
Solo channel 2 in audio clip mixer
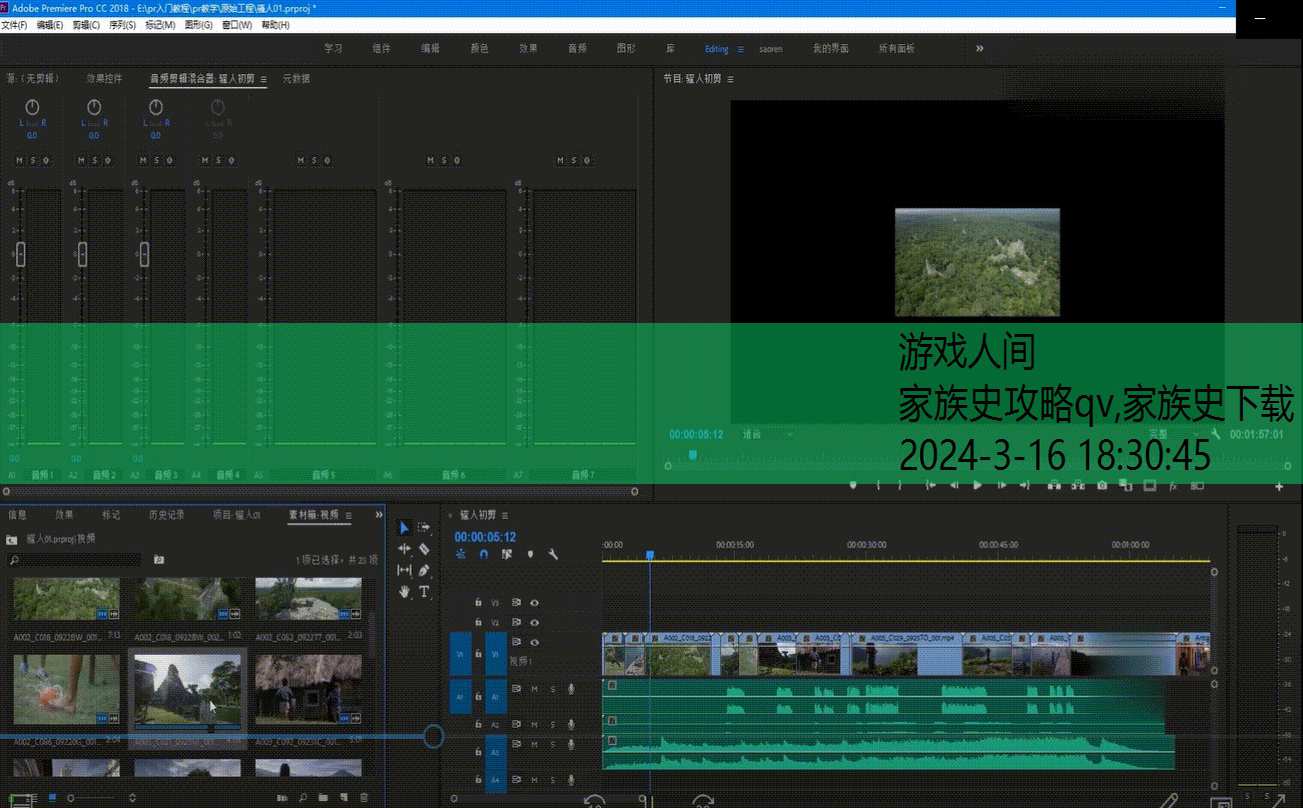pyautogui.click(x=94, y=160)
